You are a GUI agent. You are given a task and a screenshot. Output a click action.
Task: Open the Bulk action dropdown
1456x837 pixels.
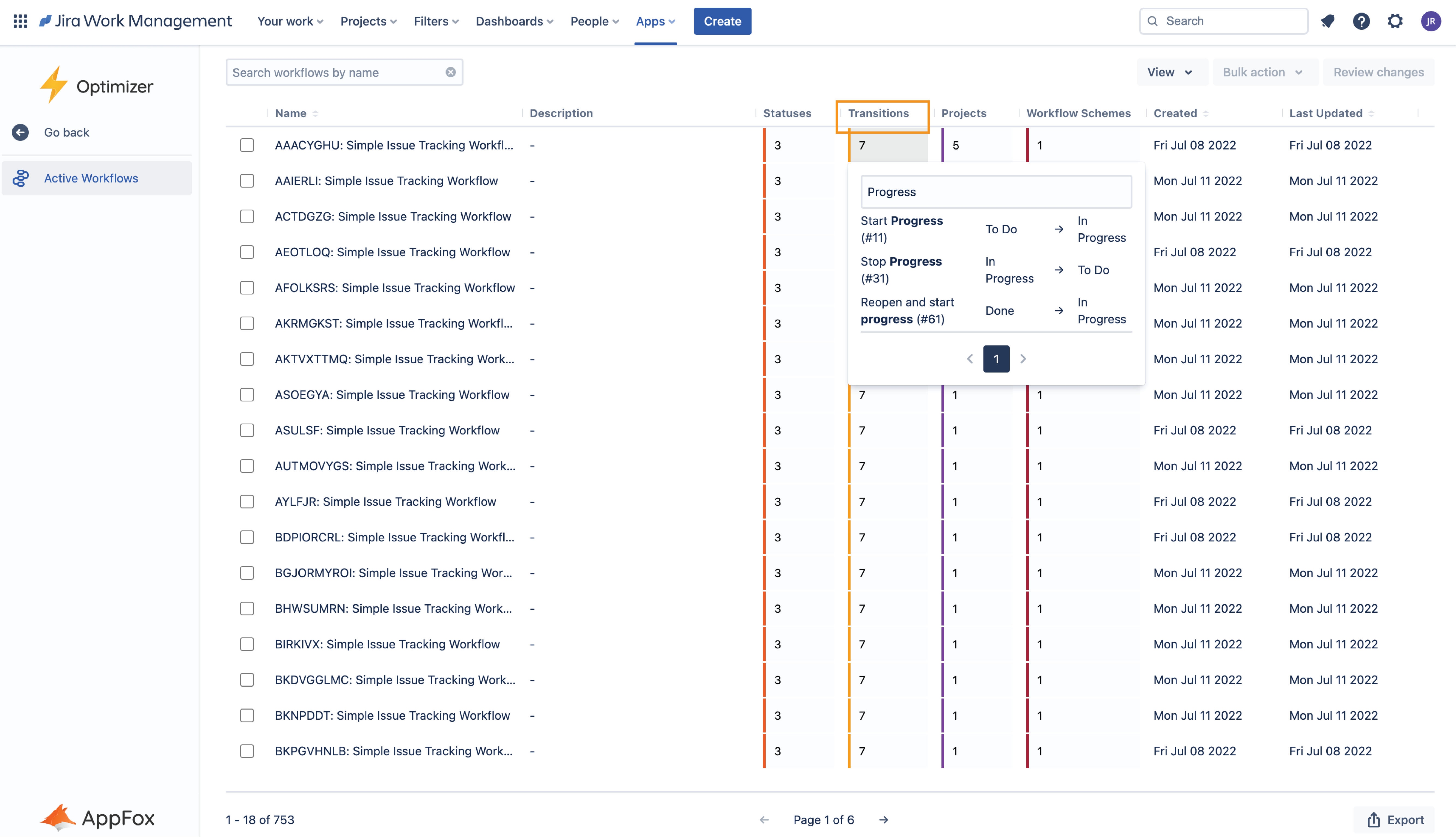(1265, 72)
